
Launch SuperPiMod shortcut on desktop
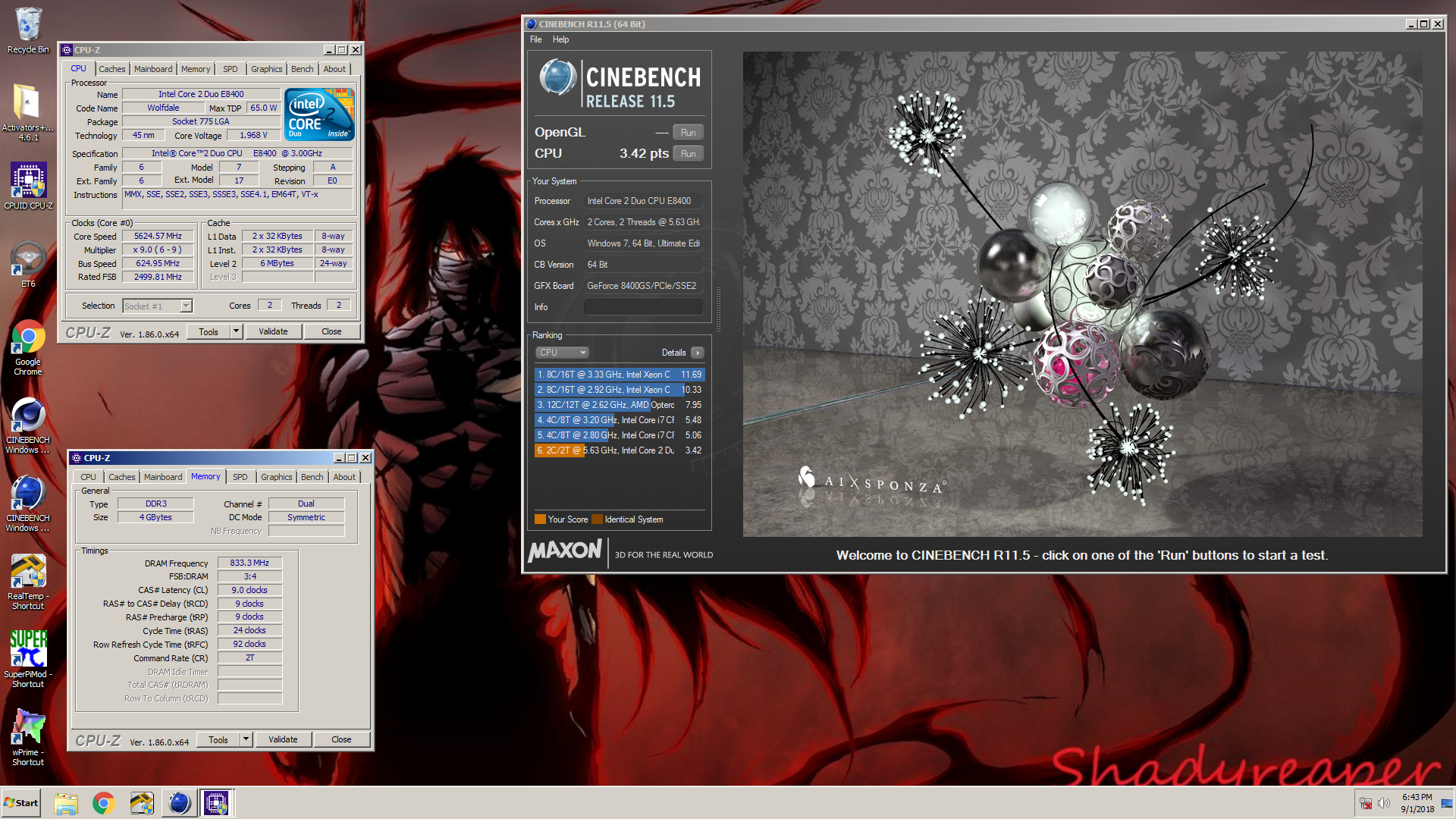[x=28, y=660]
